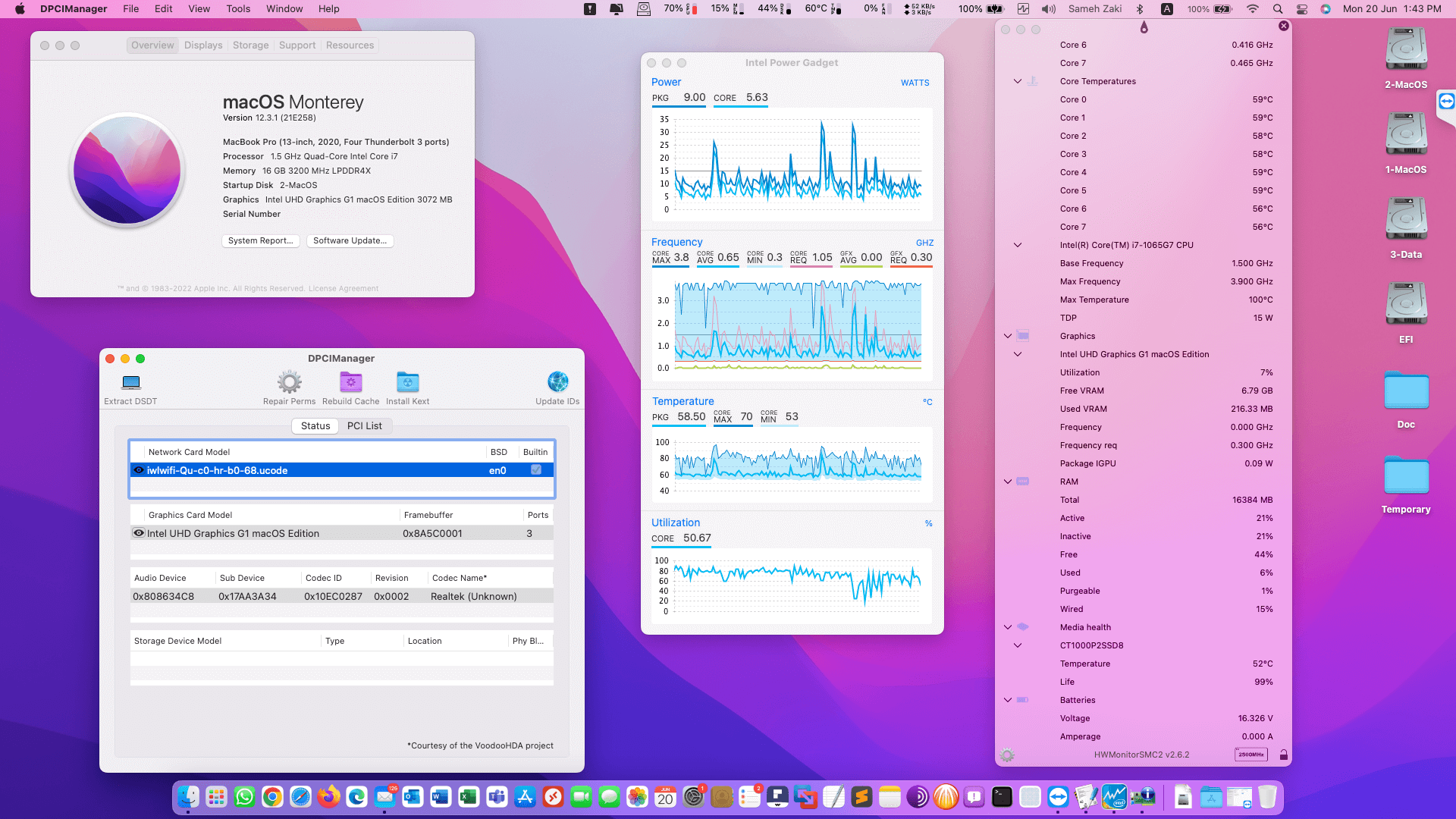Select Resources tab in About This Mac
Image resolution: width=1456 pixels, height=819 pixels.
pyautogui.click(x=350, y=45)
